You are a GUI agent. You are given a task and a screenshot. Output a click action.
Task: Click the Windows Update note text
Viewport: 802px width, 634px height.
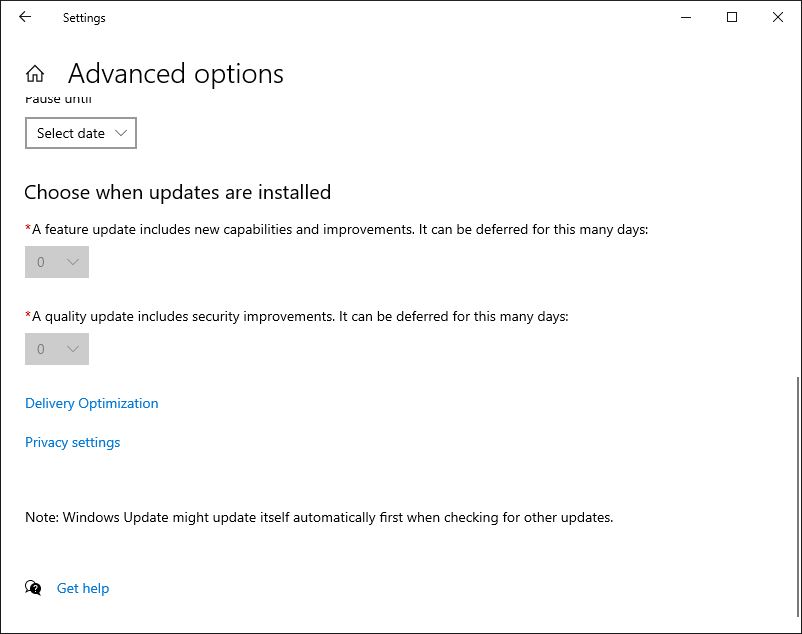point(319,518)
